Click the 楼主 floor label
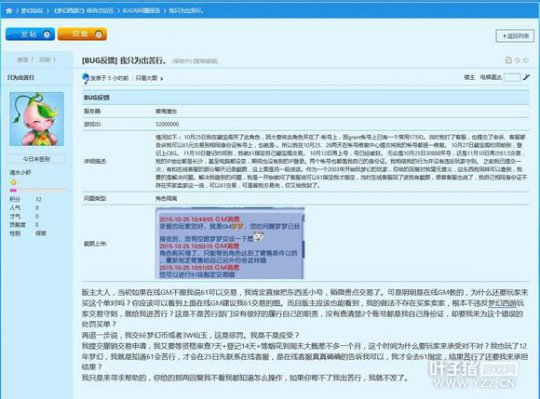This screenshot has width=540, height=399. tap(469, 77)
